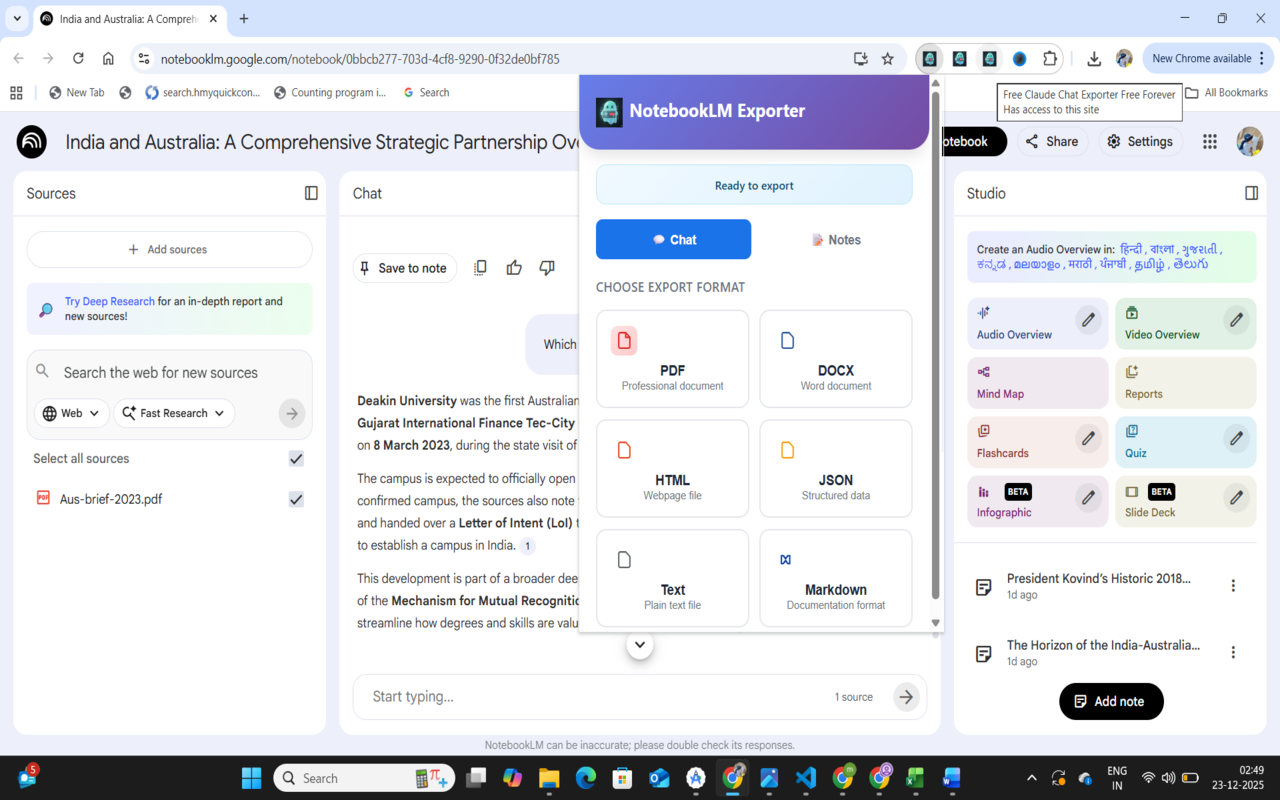Edit the Audio Overview using its pencil icon
1280x800 pixels.
1089,320
